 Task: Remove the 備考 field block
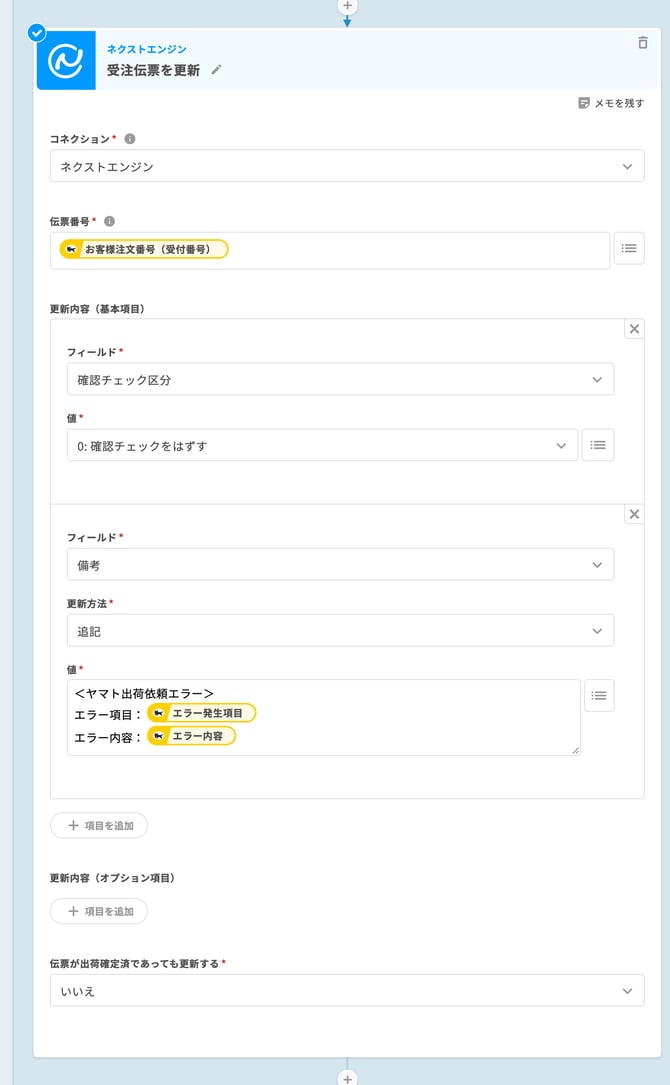(634, 514)
